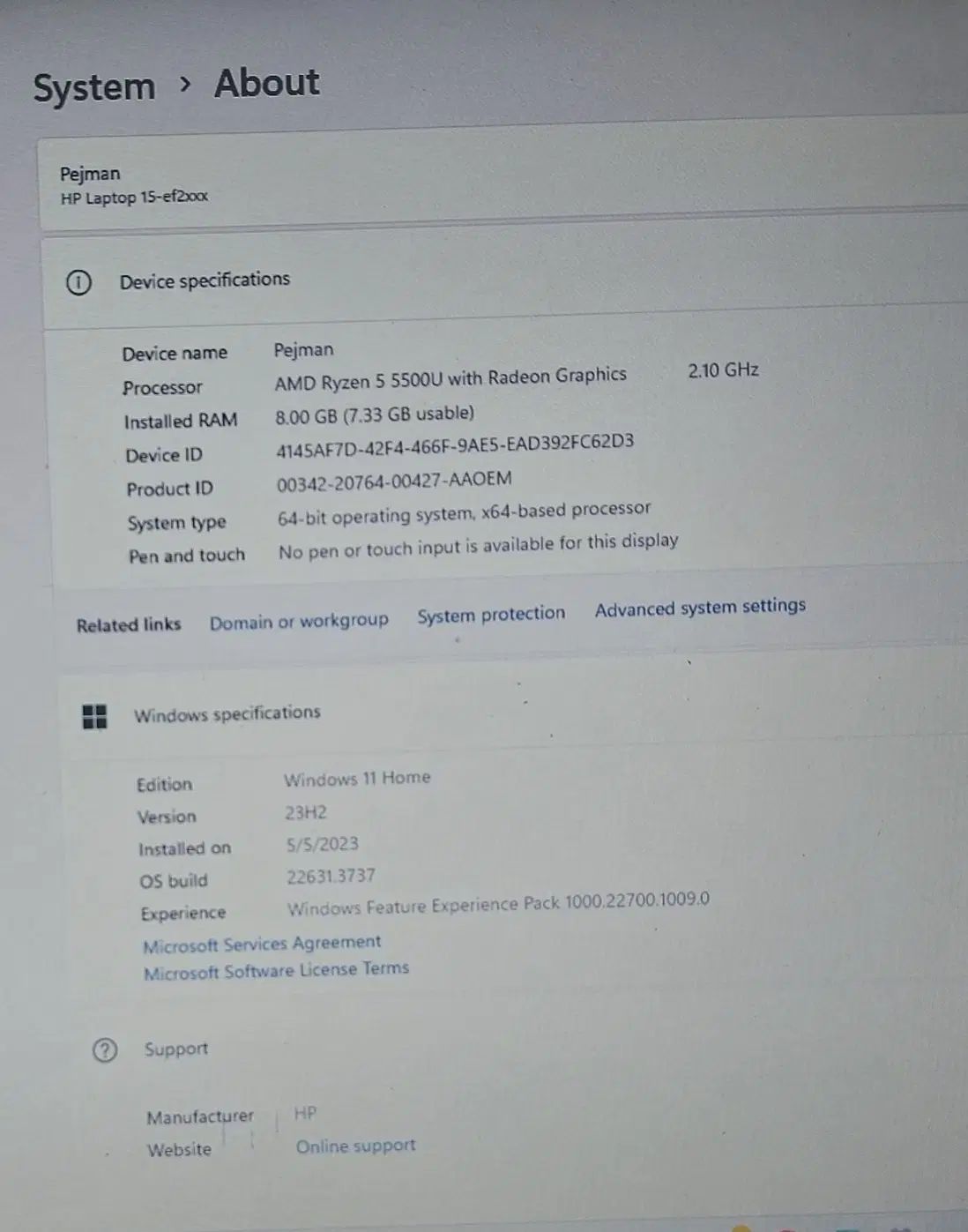Click the Windows logo icon beside Windows specifications

[x=94, y=716]
